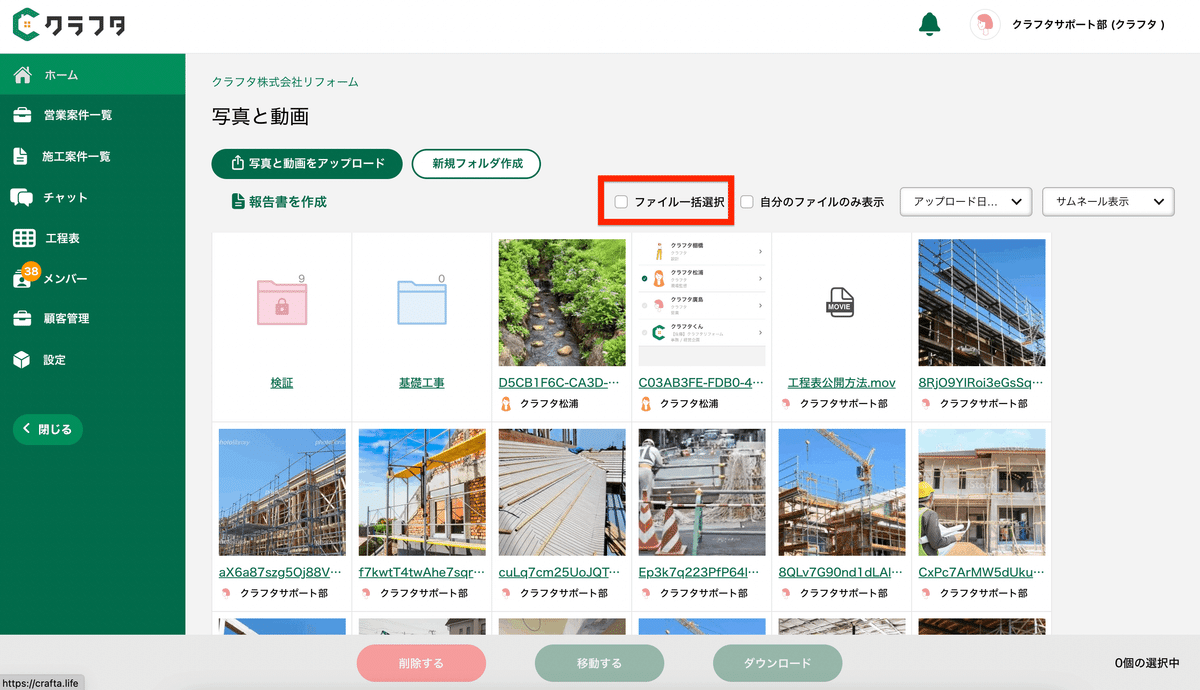Click クラフタ松浦 avatar under C03AB3FE file
Viewport: 1200px width, 690px height.
[x=646, y=404]
